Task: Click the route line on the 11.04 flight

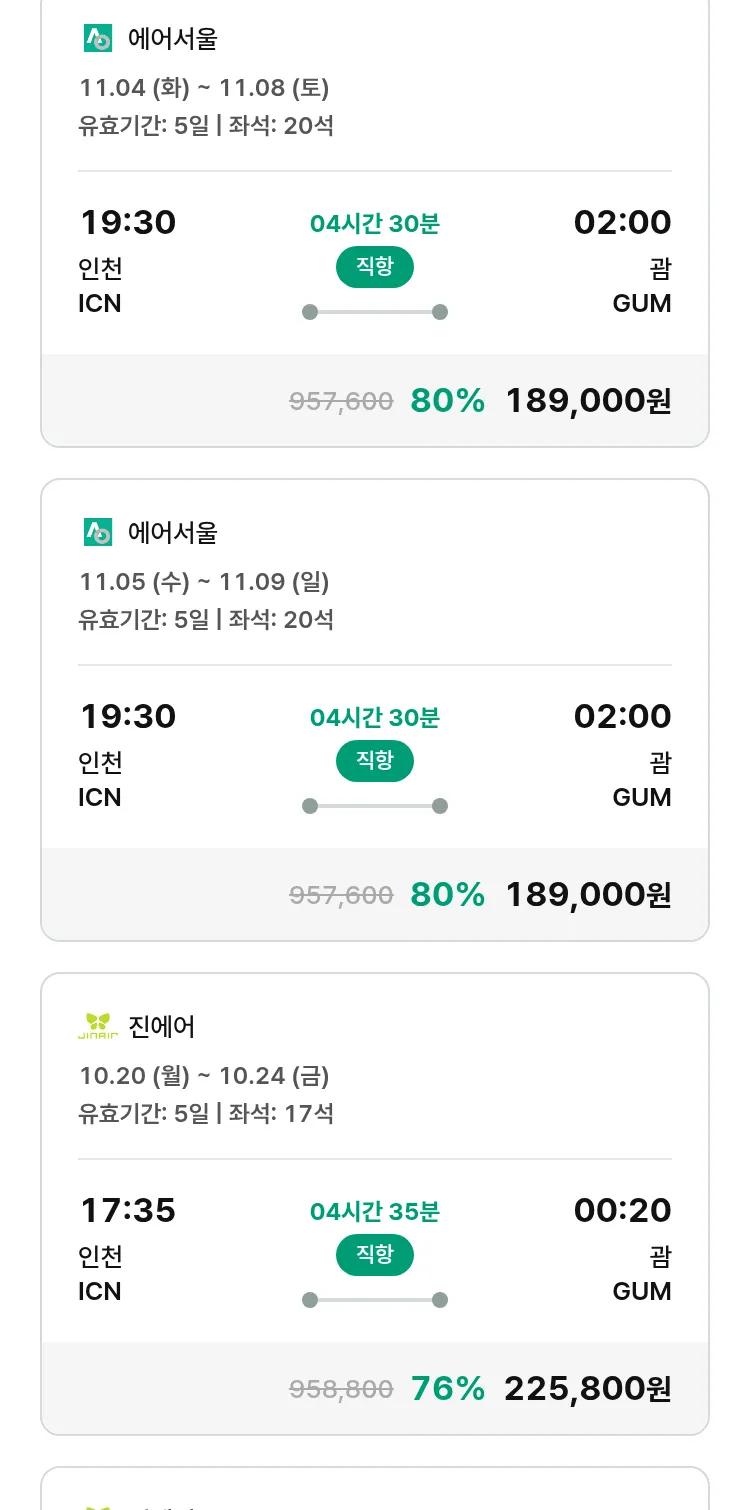Action: pos(374,312)
